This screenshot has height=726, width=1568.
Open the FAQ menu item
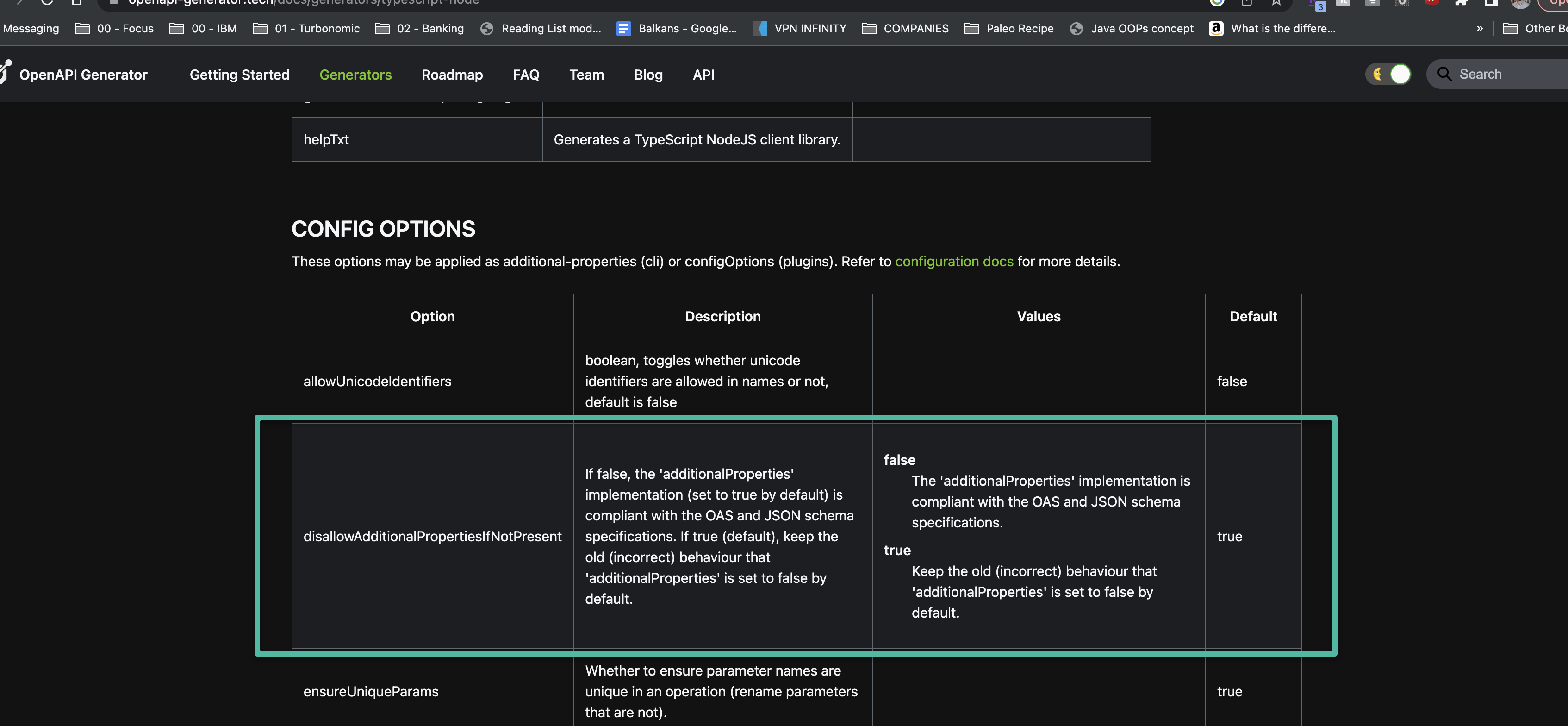[526, 74]
